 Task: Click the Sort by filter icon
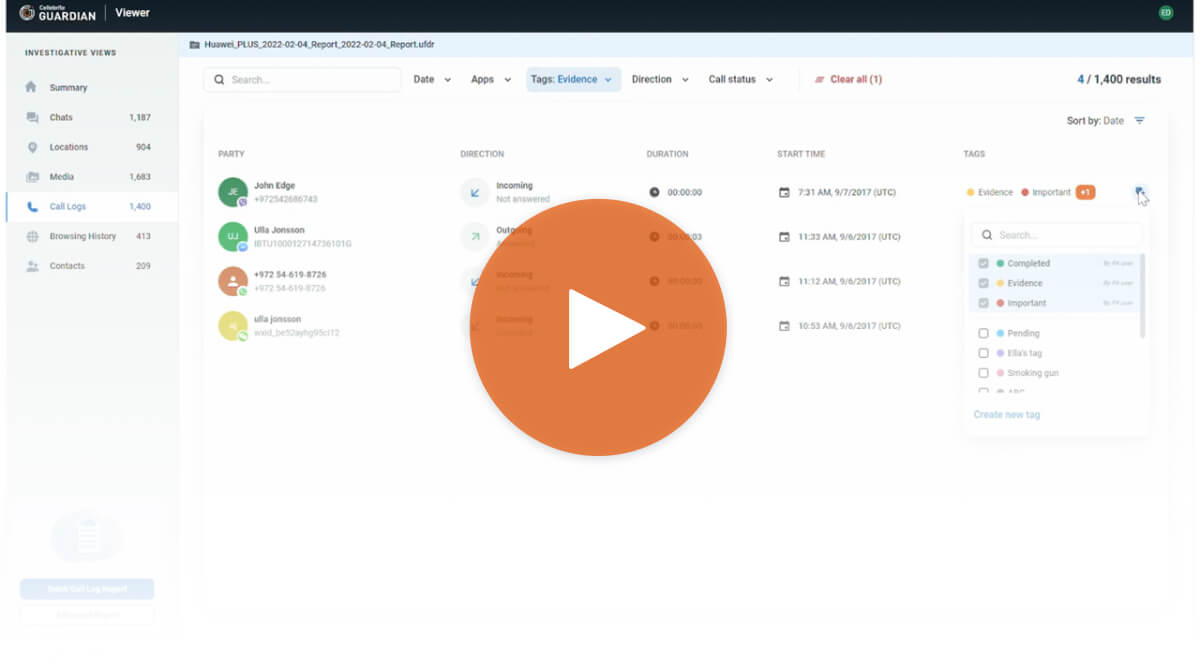point(1139,121)
